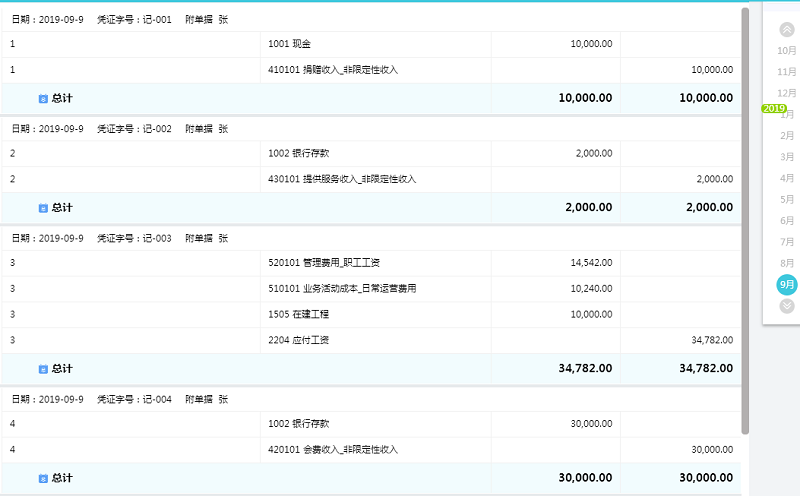Select 10月 in the month timeline
This screenshot has height=496, width=800.
click(x=787, y=51)
